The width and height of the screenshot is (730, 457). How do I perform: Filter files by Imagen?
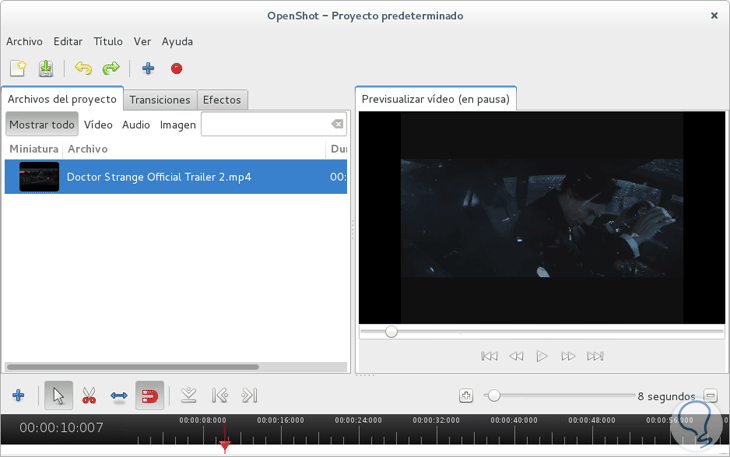tap(178, 125)
